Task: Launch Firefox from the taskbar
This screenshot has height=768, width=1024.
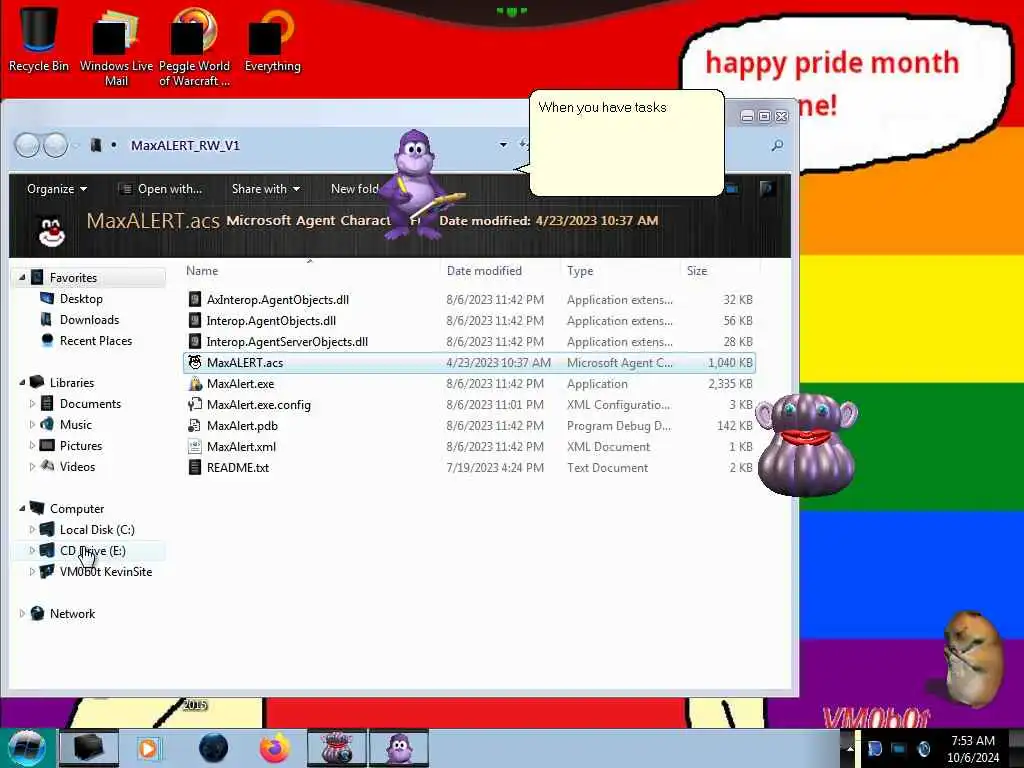Action: click(x=275, y=748)
